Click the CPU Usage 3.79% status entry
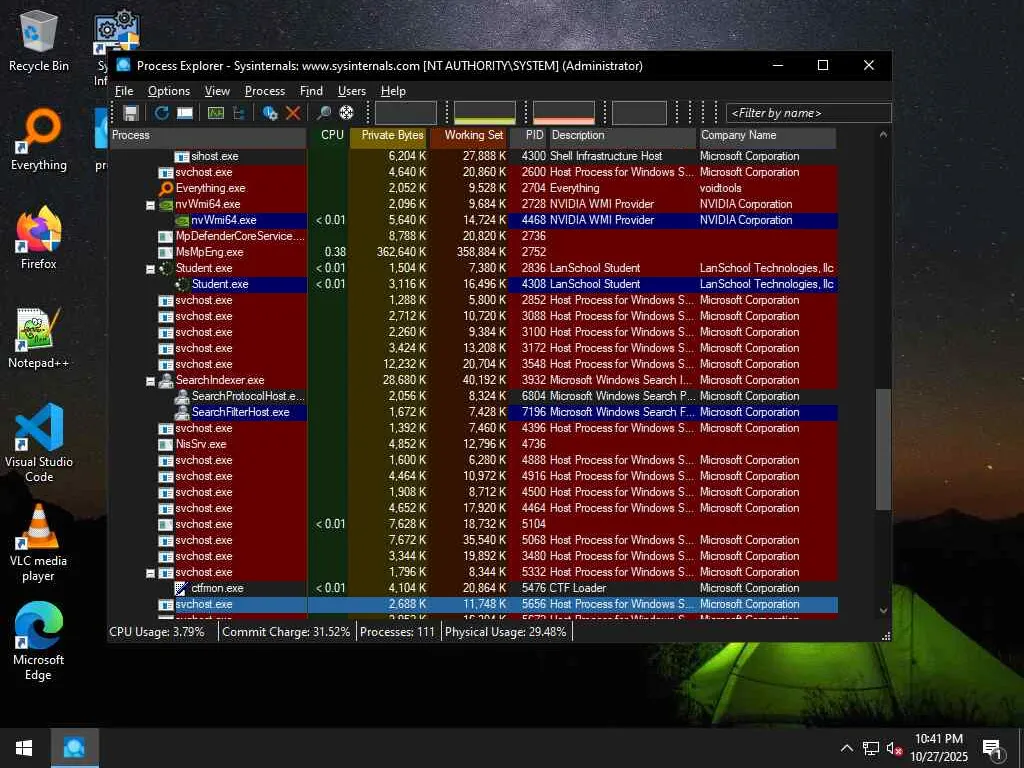 coord(157,632)
